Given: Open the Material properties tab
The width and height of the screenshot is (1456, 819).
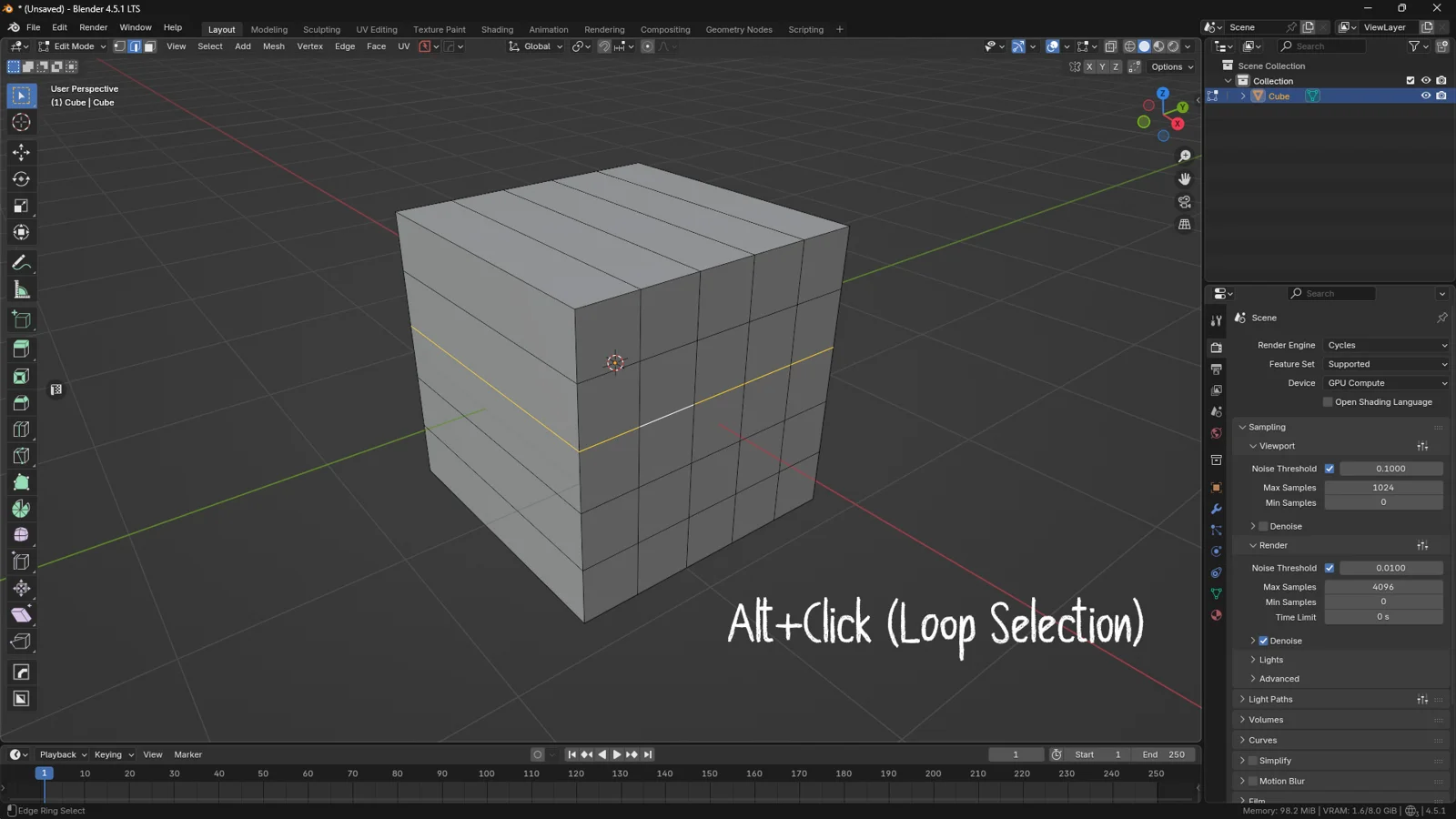Looking at the screenshot, I should 1216,615.
